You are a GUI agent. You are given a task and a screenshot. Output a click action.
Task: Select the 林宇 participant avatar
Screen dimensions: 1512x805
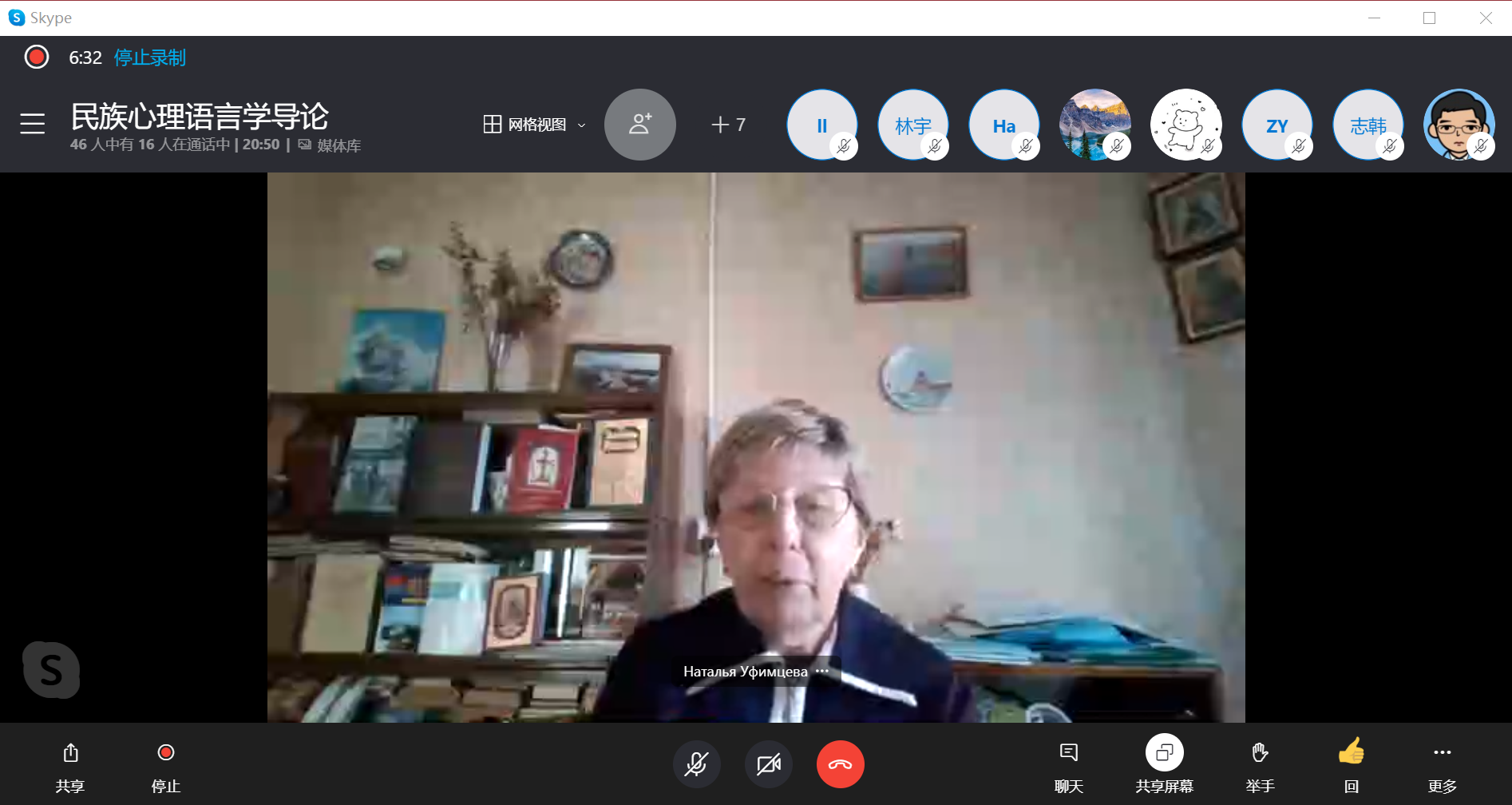[912, 125]
